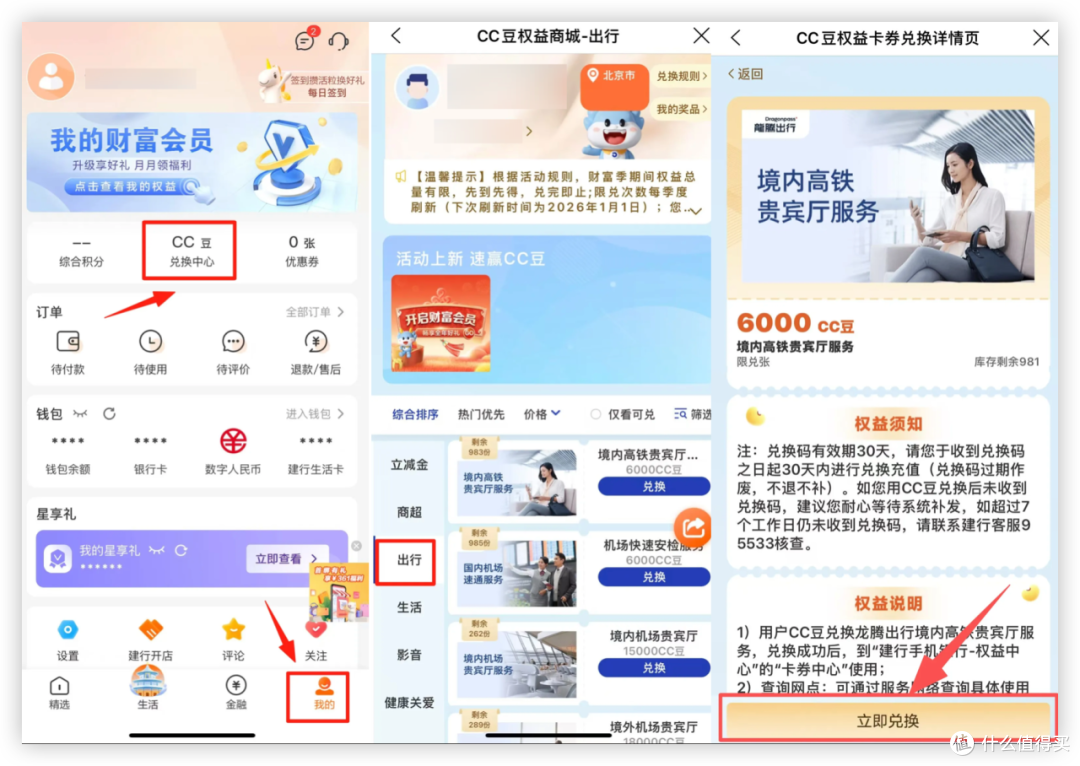The height and width of the screenshot is (766, 1080).
Task: Open the 待付款 orders icon
Action: [68, 341]
